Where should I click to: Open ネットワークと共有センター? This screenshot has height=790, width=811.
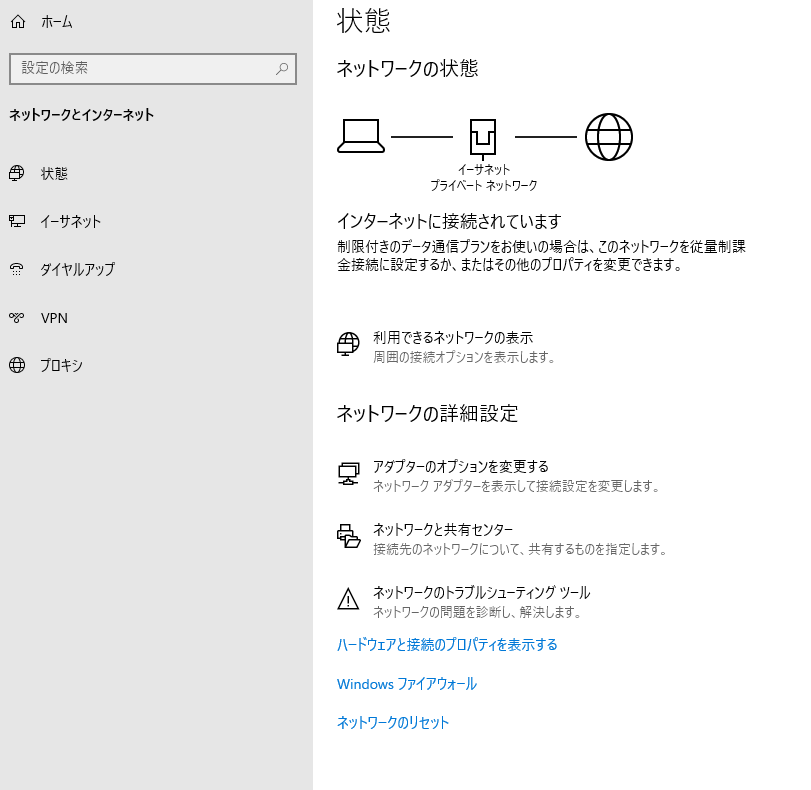click(443, 530)
